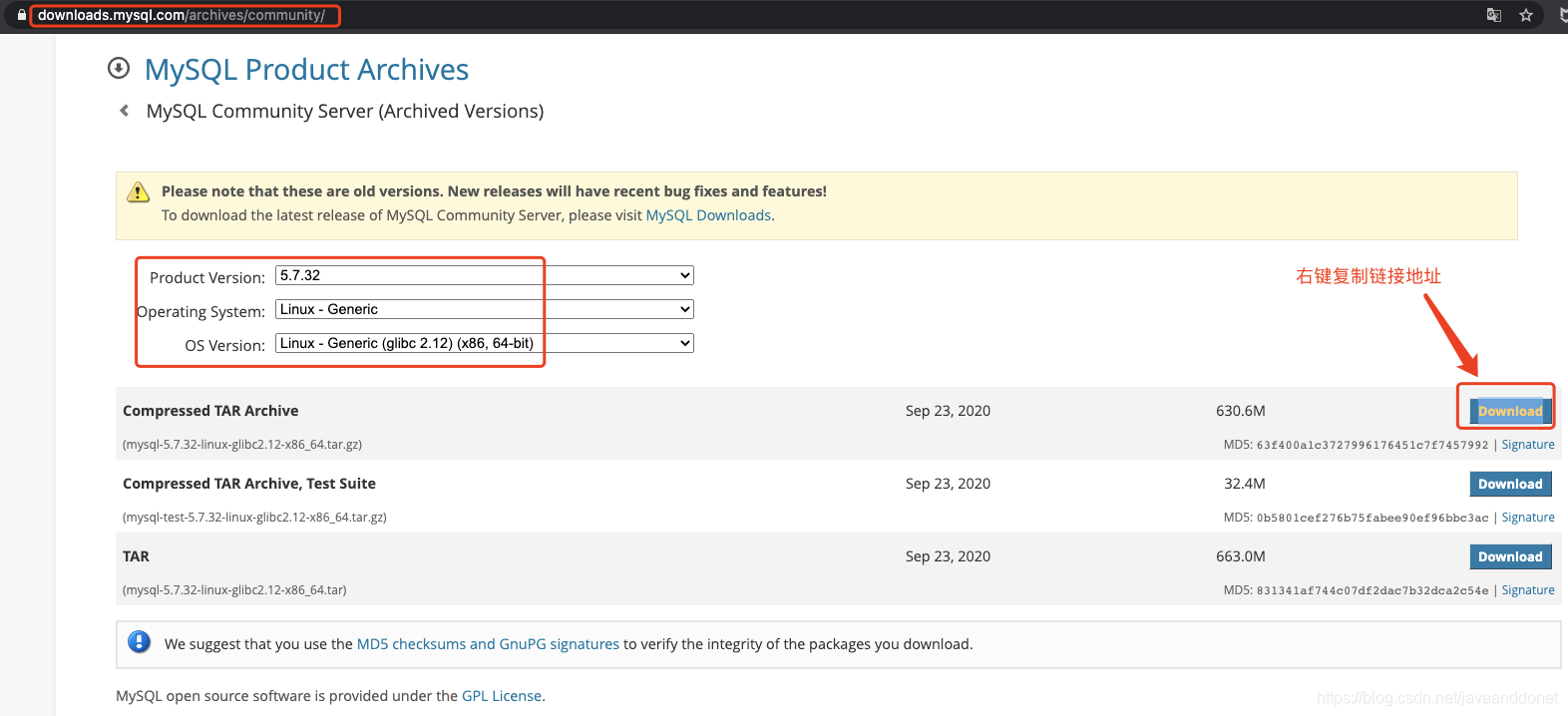Viewport: 1568px width, 716px height.
Task: Click the MD5 value 831341af744c07df2dac7b32dca2c54e
Action: pos(1372,591)
